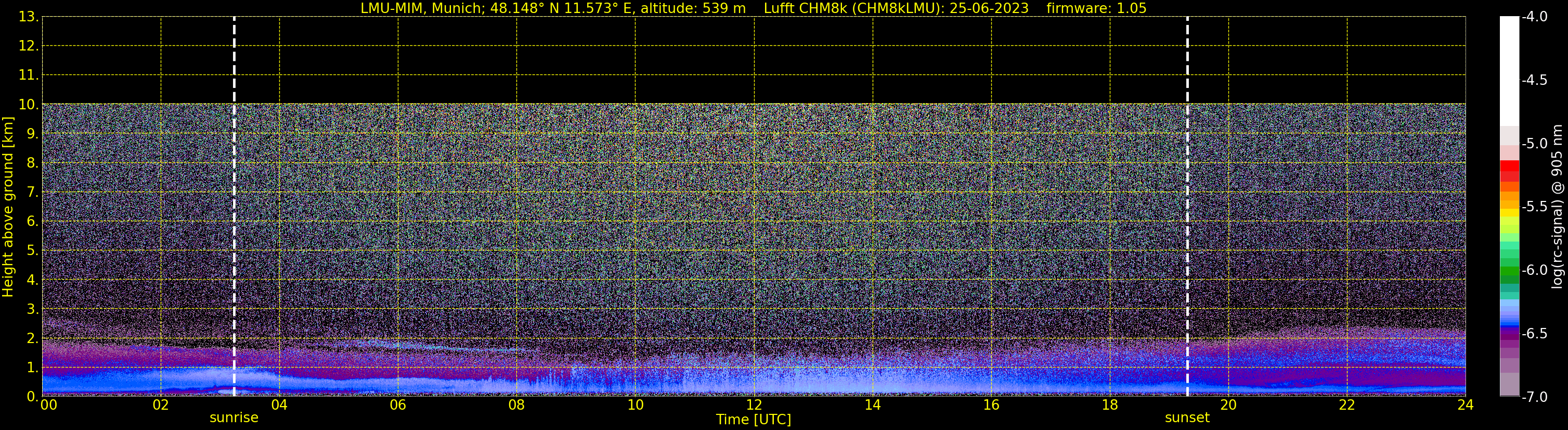
Task: Click the dashed sunrise marker line
Action: (234, 207)
